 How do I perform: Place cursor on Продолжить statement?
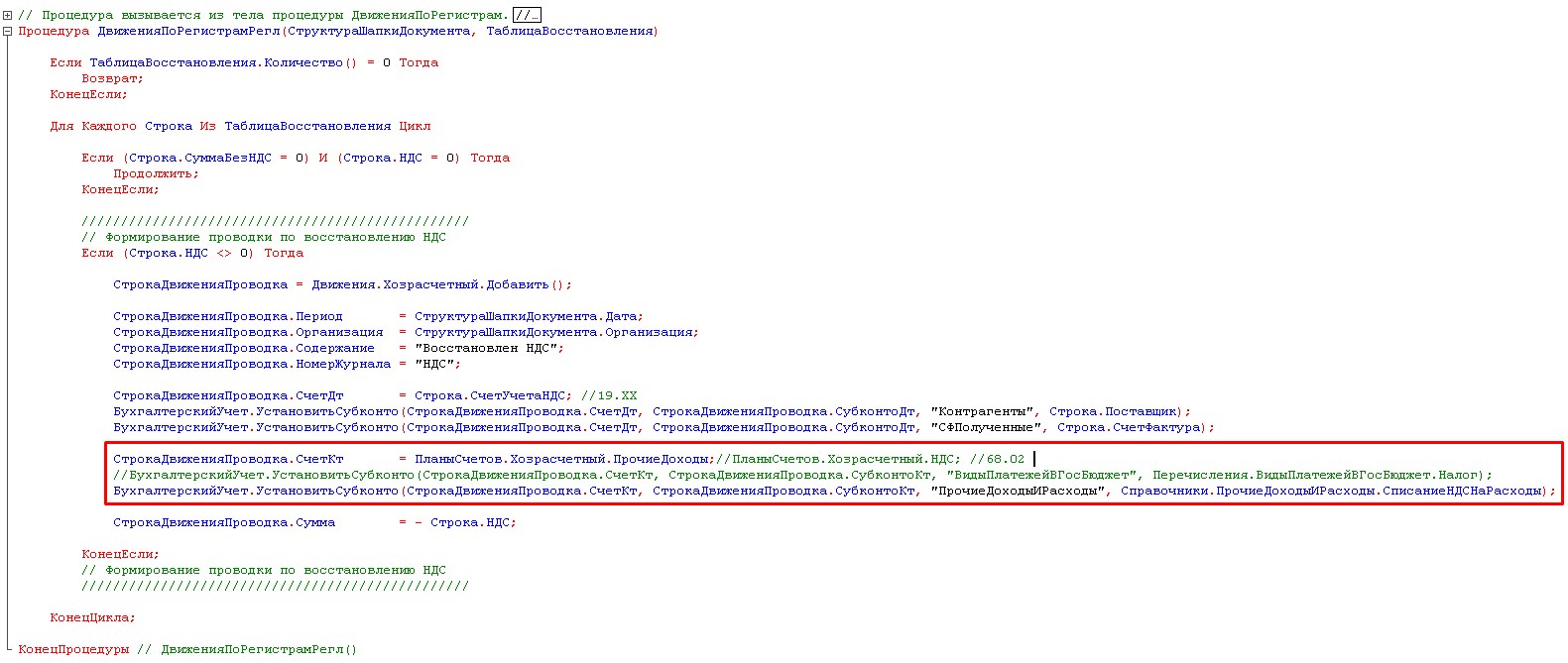point(155,173)
